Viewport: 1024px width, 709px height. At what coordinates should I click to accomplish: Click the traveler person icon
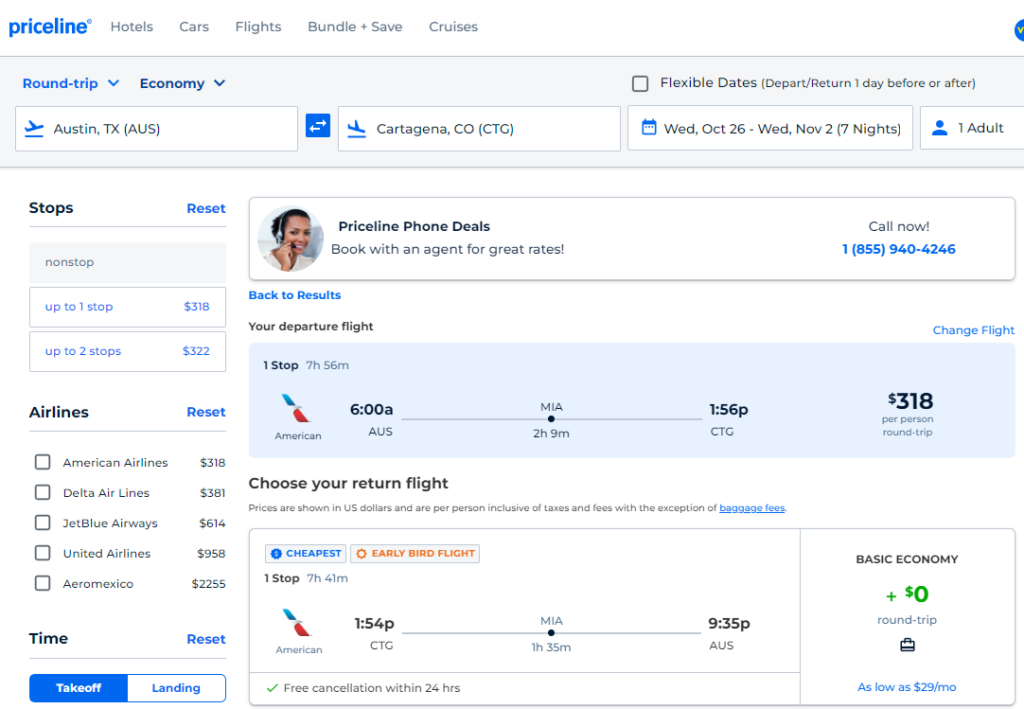[x=938, y=128]
